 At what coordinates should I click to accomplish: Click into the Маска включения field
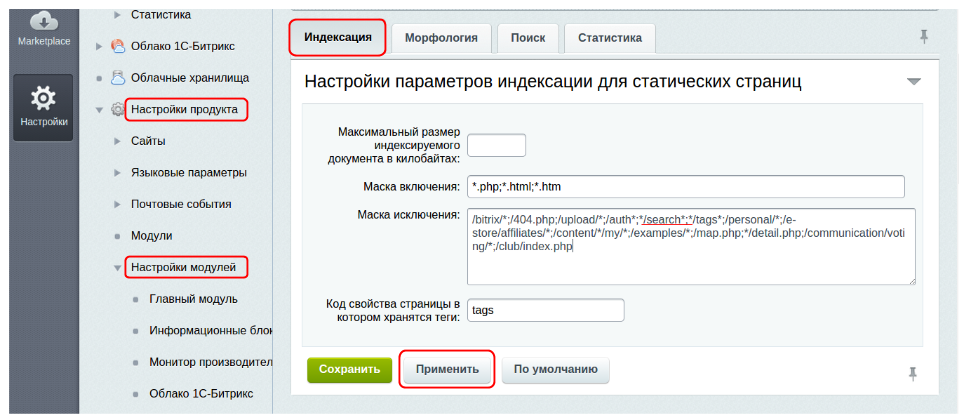tap(685, 187)
